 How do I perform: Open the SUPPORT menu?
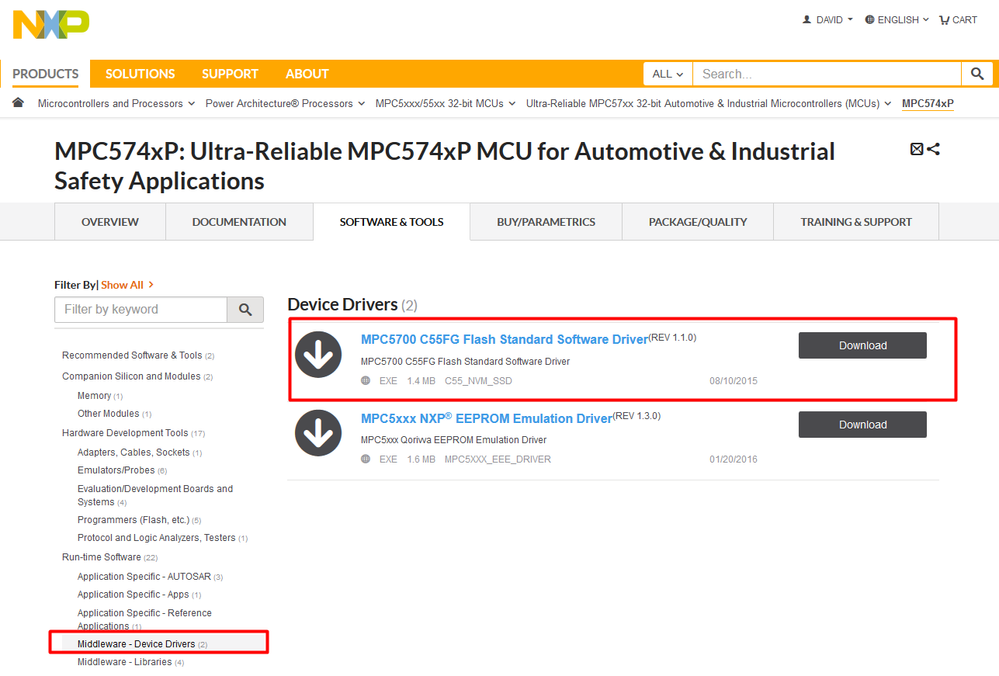coord(230,74)
